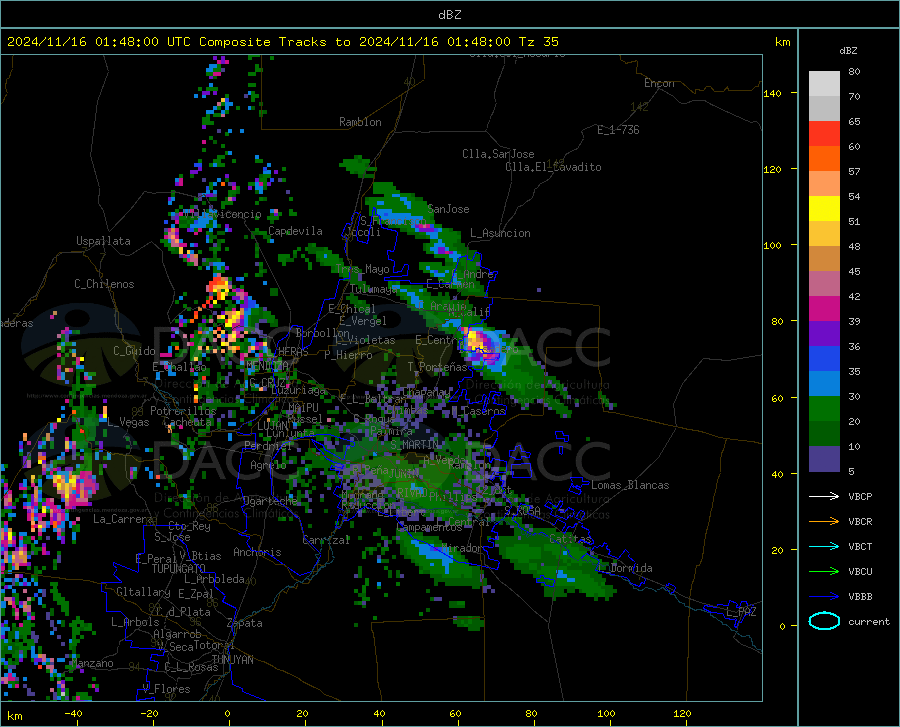Click the 'Ugarteche' place label
Image resolution: width=900 pixels, height=727 pixels.
point(270,501)
